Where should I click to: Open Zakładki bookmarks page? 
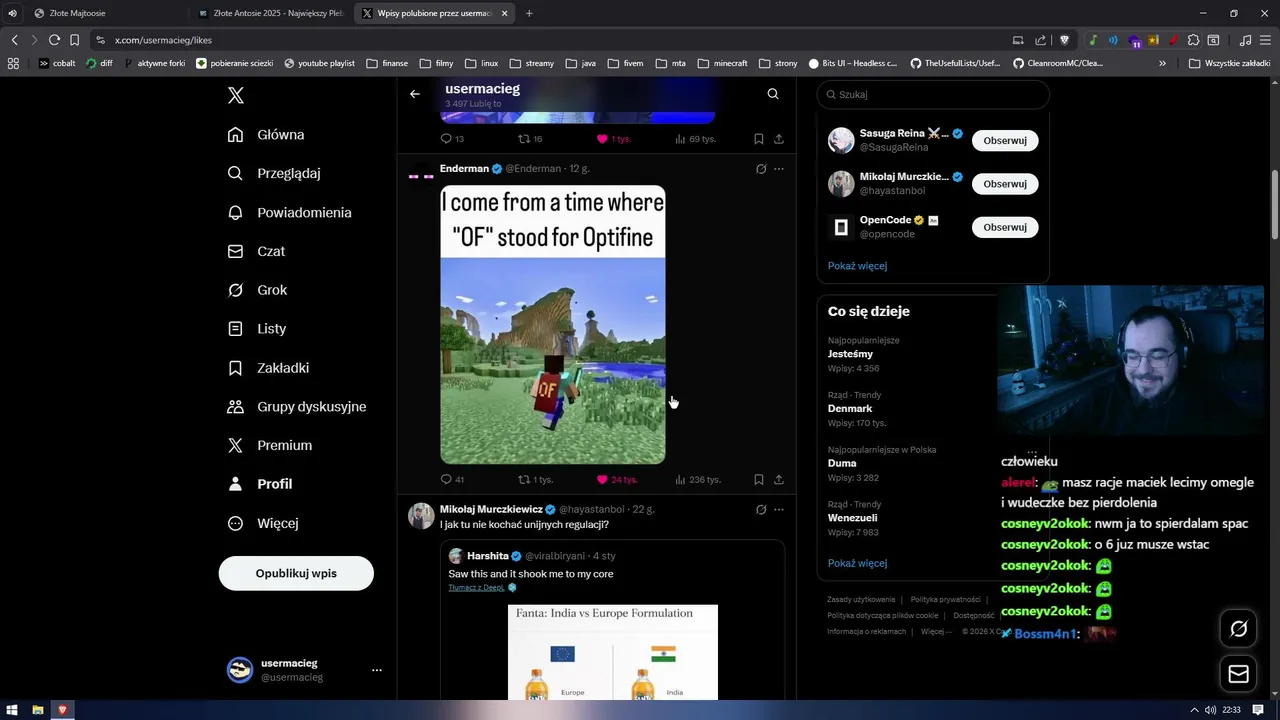[268, 368]
